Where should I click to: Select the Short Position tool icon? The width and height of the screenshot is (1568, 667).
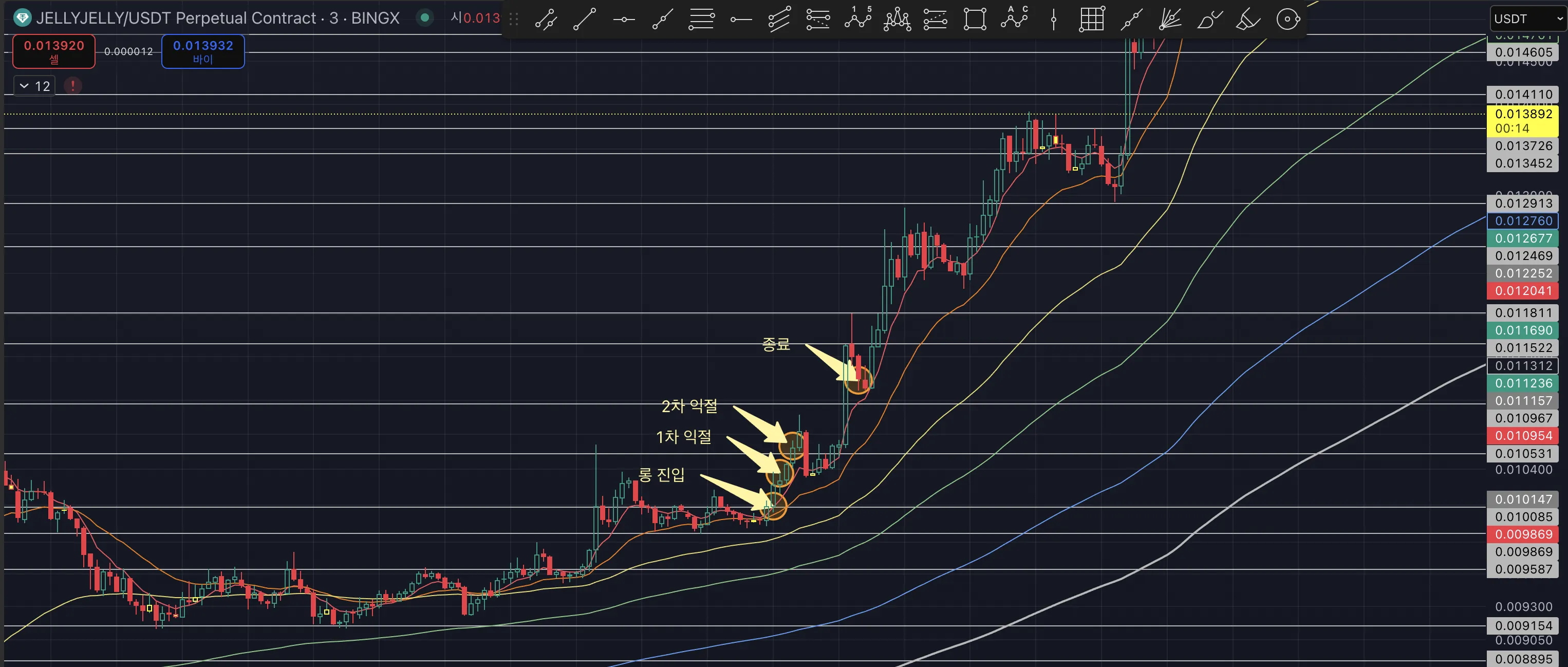[936, 19]
